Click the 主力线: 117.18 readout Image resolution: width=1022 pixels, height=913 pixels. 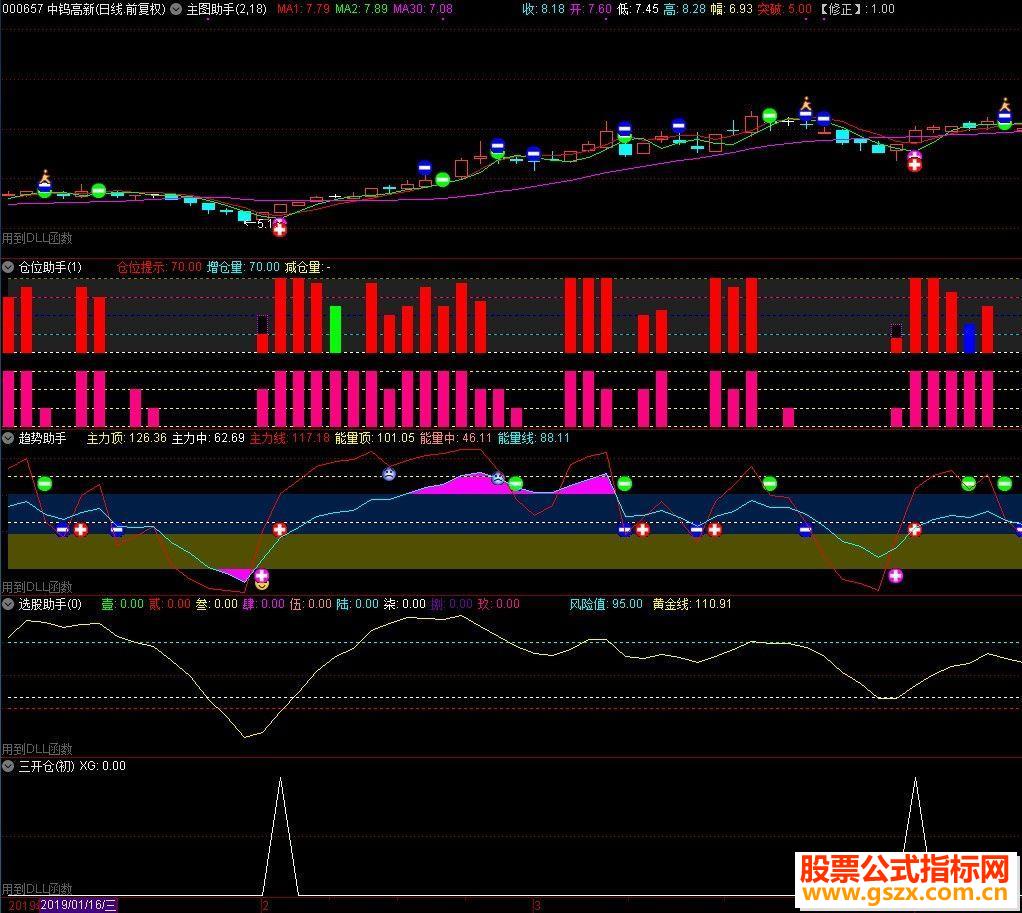290,438
